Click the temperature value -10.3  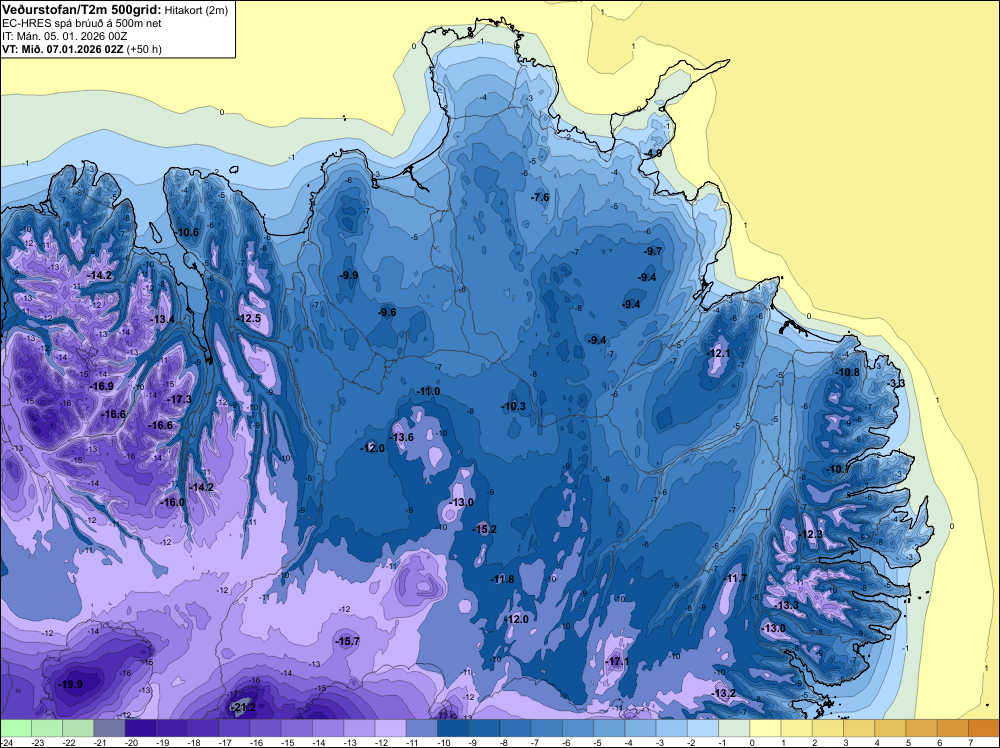point(513,406)
